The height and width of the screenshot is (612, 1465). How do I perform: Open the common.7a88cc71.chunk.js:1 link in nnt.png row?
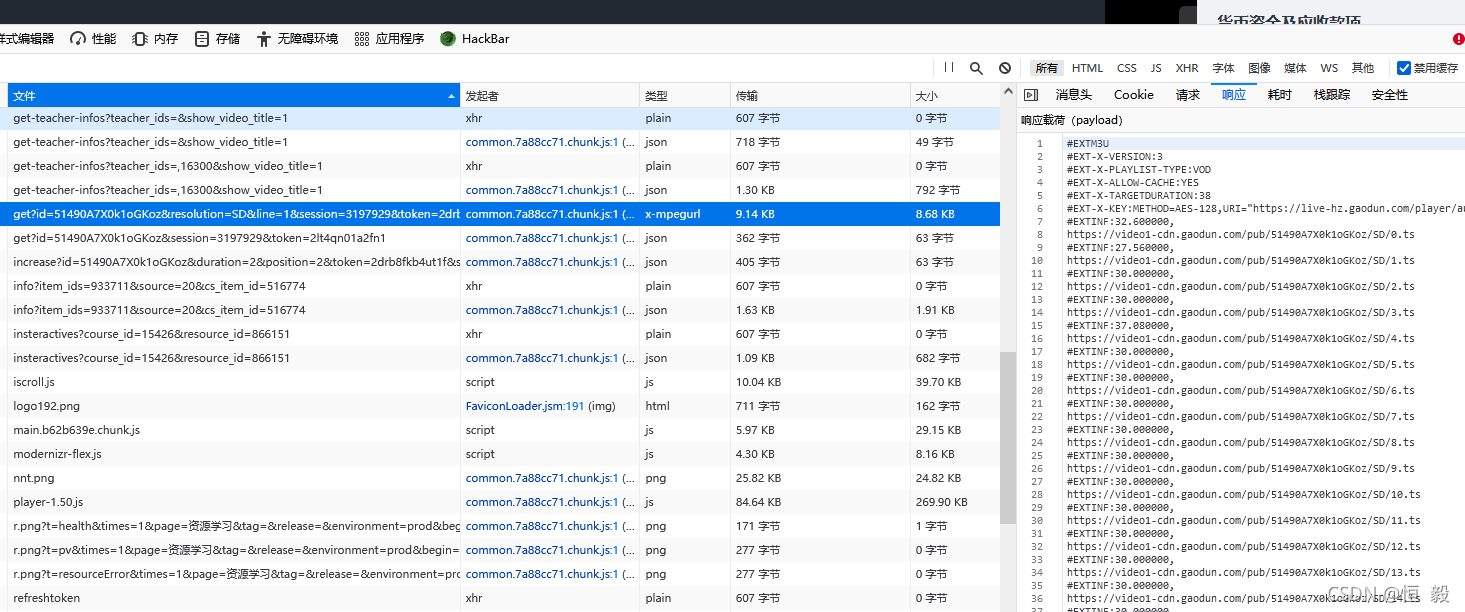(542, 478)
